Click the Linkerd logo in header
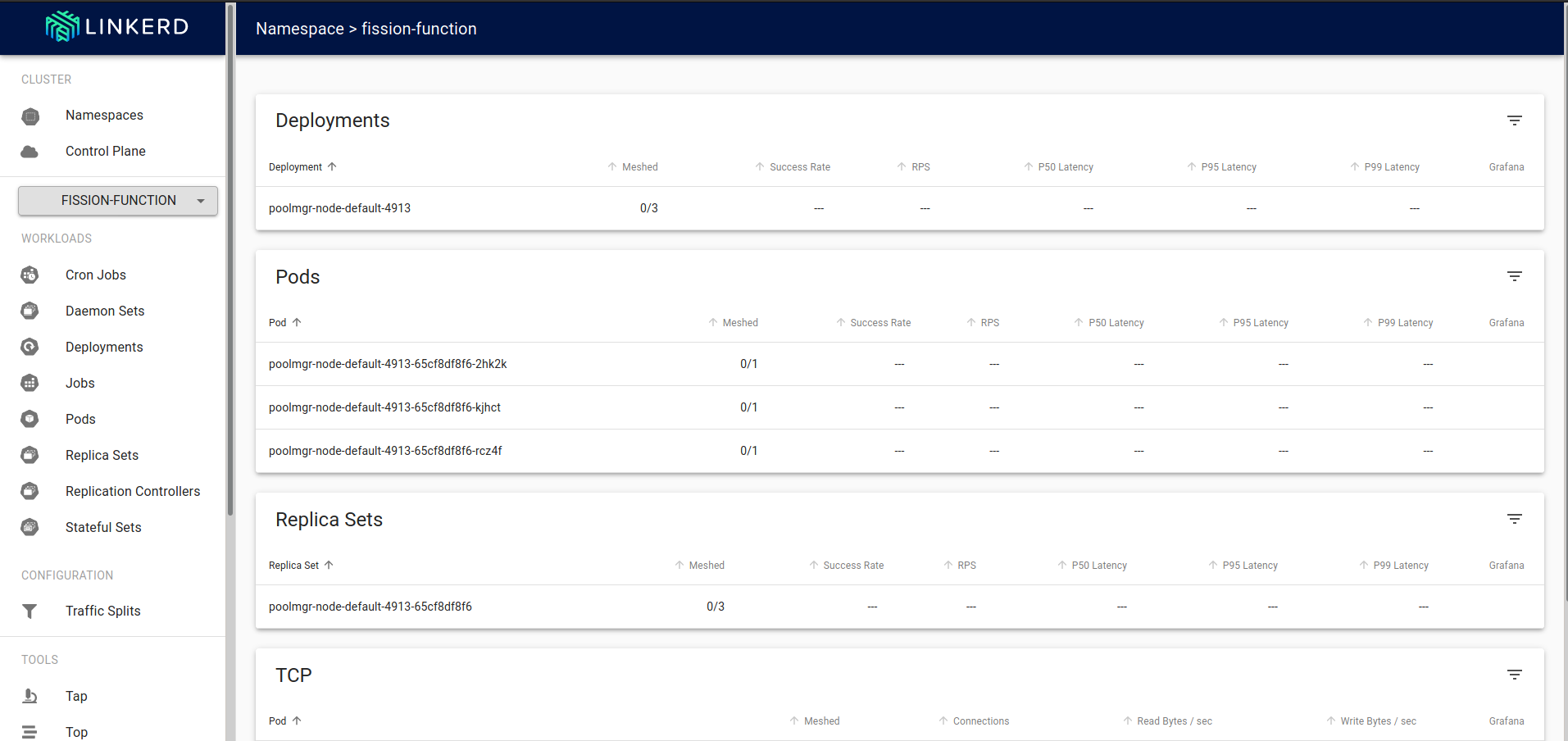The height and width of the screenshot is (741, 1568). (x=116, y=27)
